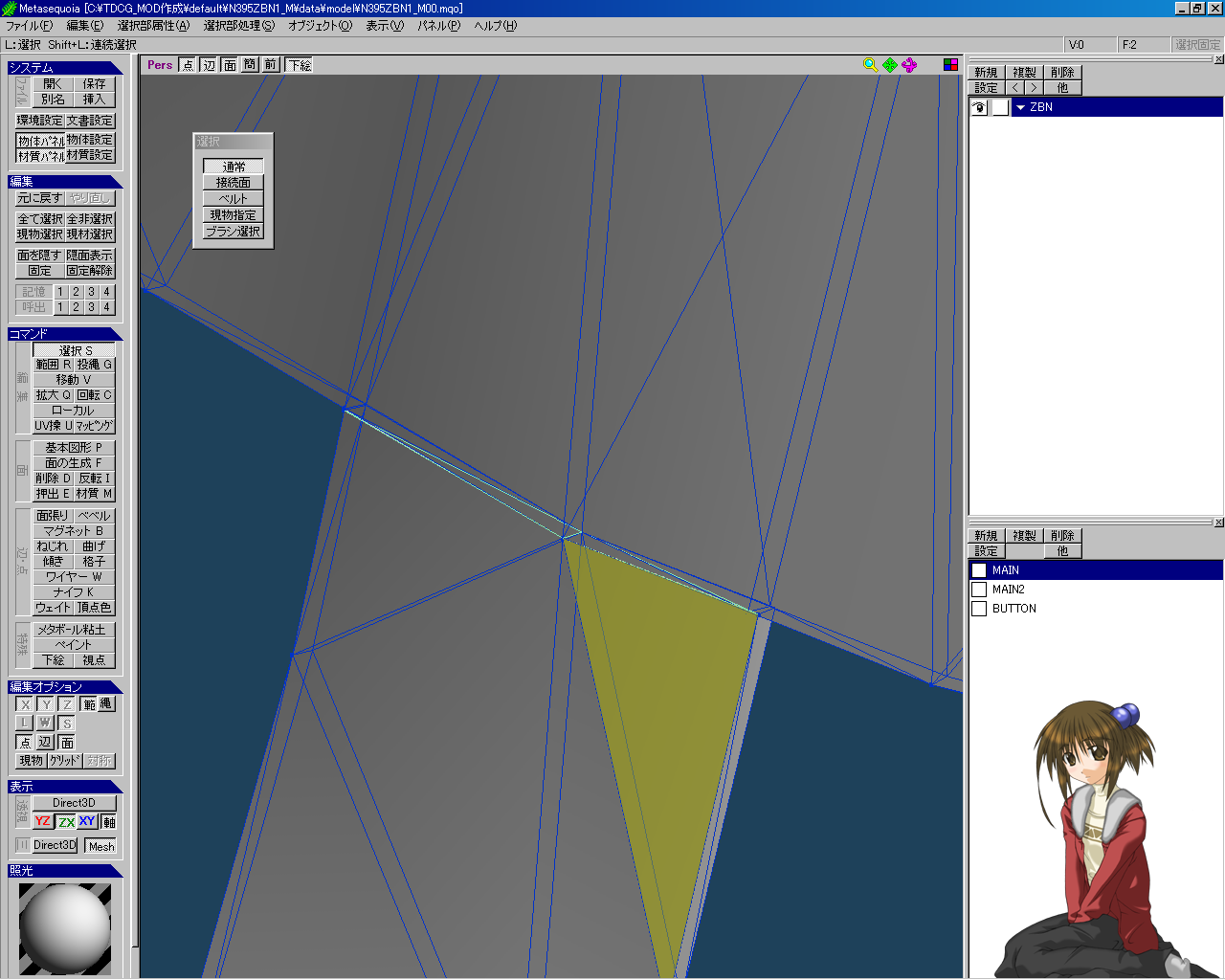Viewport: 1225px width, 980px height.
Task: Click the 軸 axis display icon
Action: click(109, 821)
